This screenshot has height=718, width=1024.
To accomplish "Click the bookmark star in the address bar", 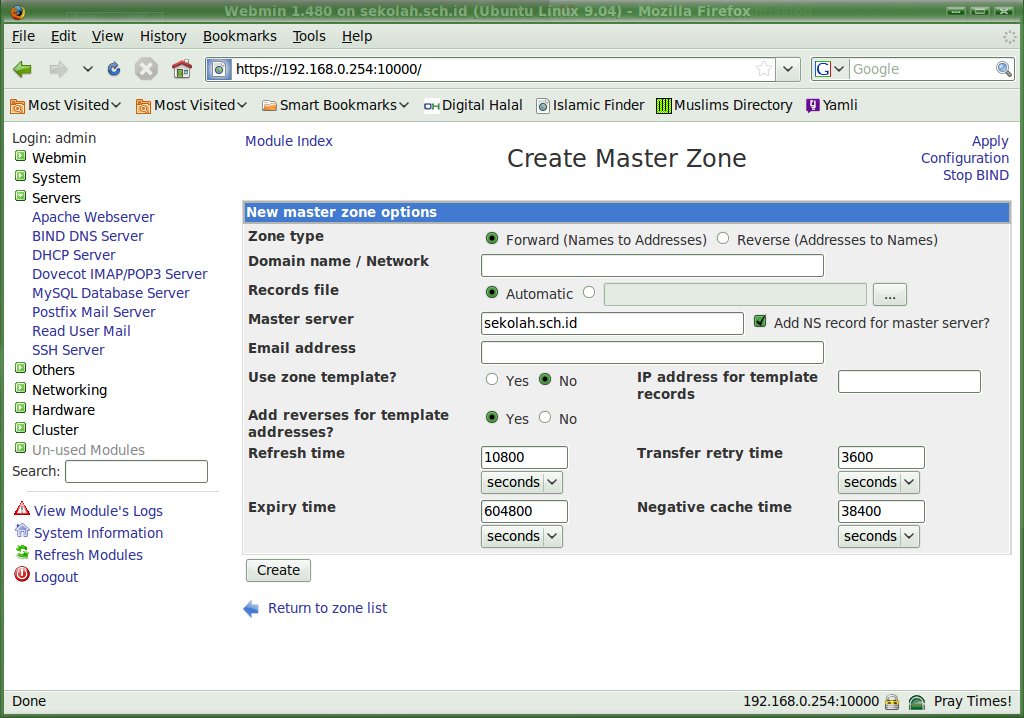I will point(764,69).
